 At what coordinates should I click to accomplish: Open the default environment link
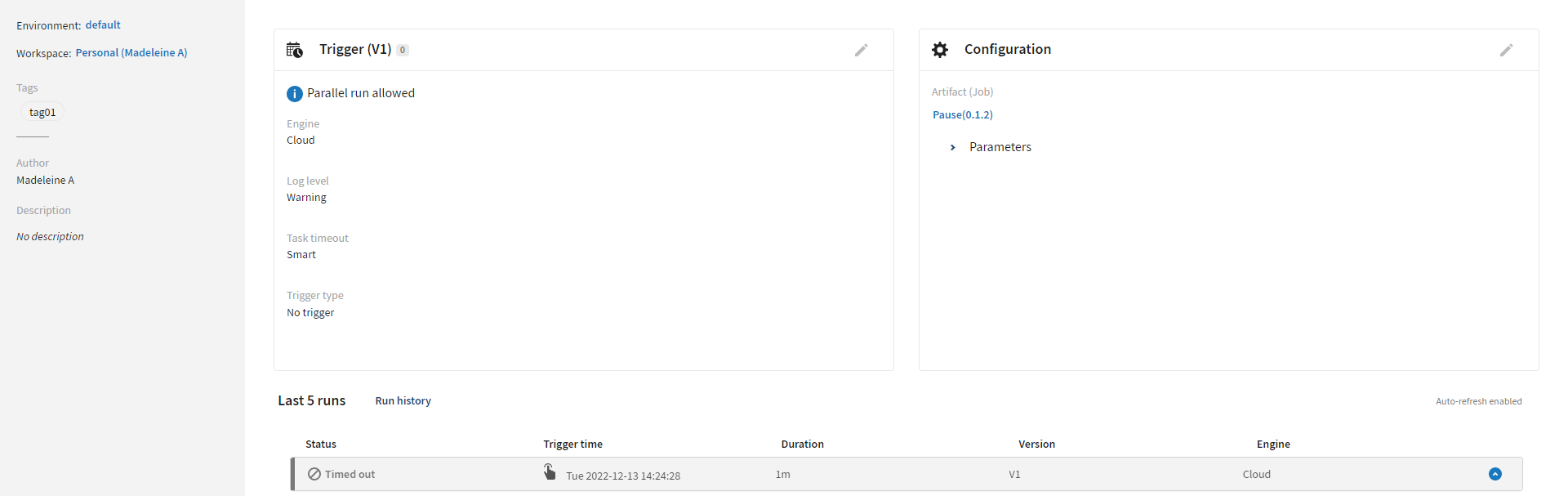[103, 25]
